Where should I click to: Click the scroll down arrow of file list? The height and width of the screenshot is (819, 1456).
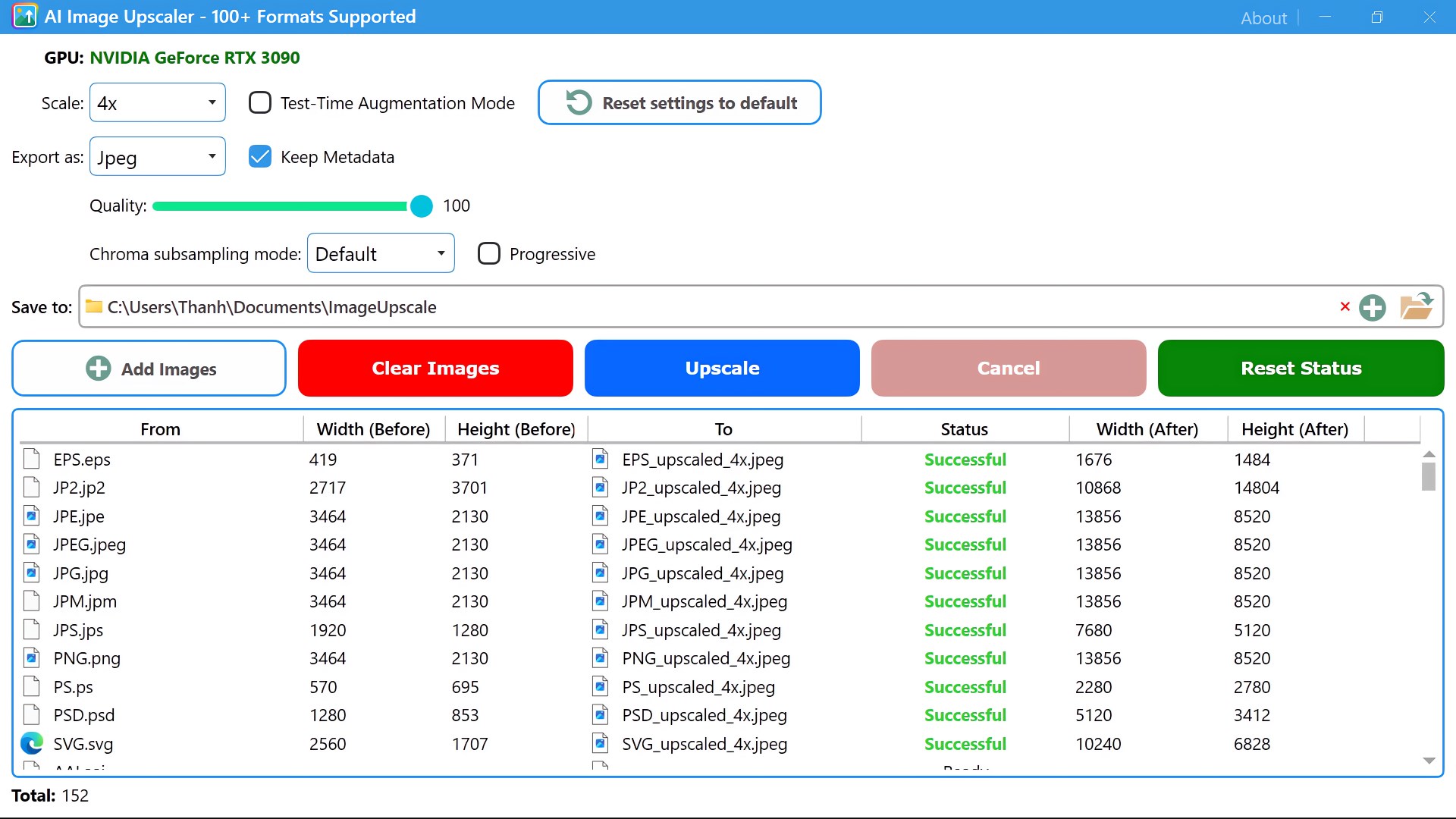(x=1429, y=760)
